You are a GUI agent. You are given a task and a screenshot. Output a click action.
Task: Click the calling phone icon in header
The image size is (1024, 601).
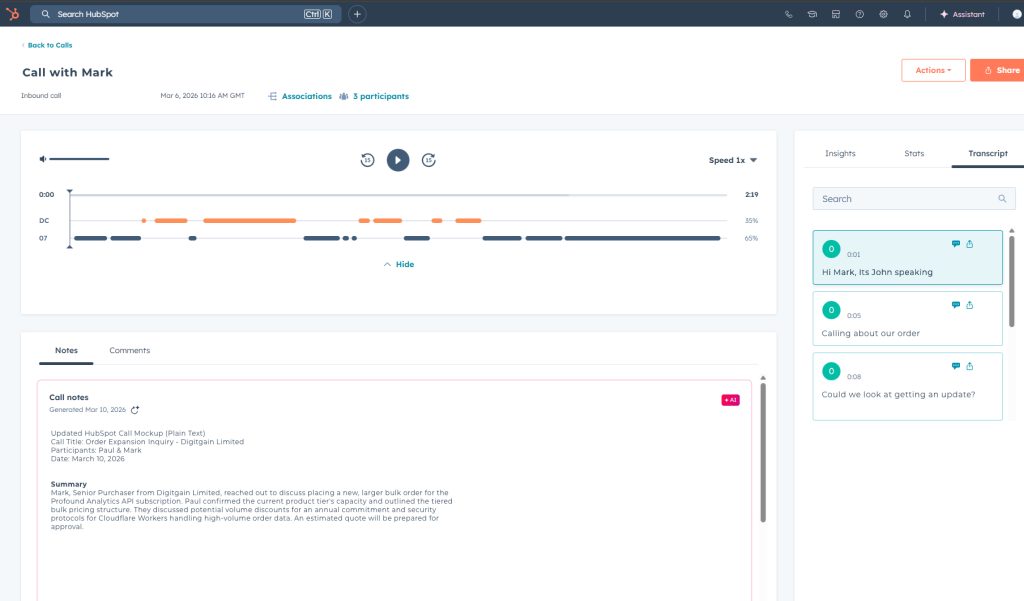[x=788, y=14]
